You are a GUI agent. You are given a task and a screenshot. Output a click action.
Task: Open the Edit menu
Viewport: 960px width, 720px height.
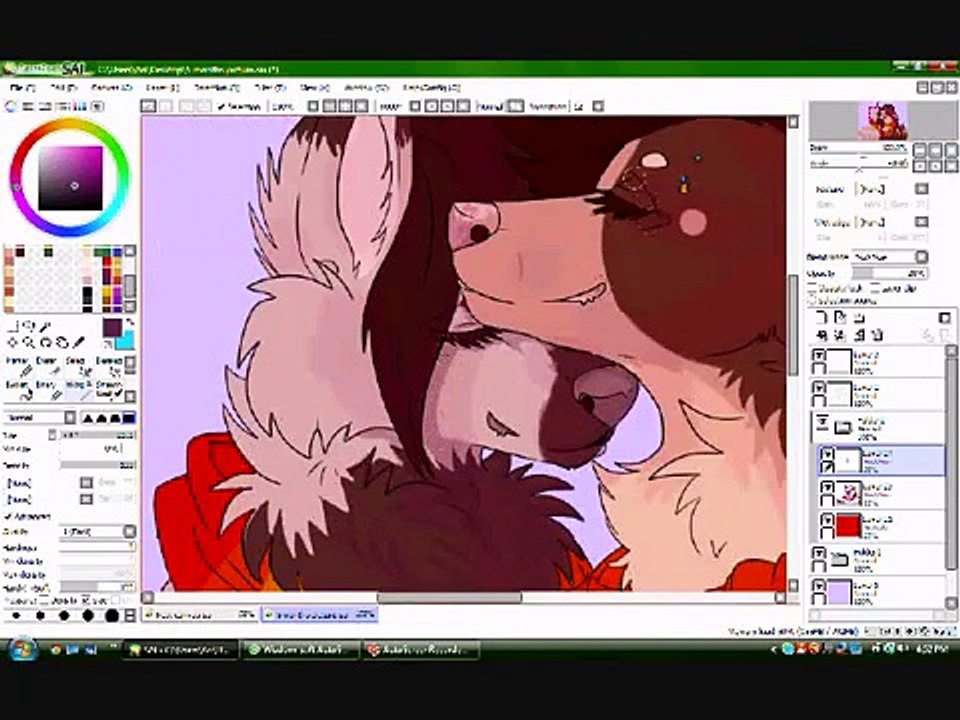pos(64,88)
